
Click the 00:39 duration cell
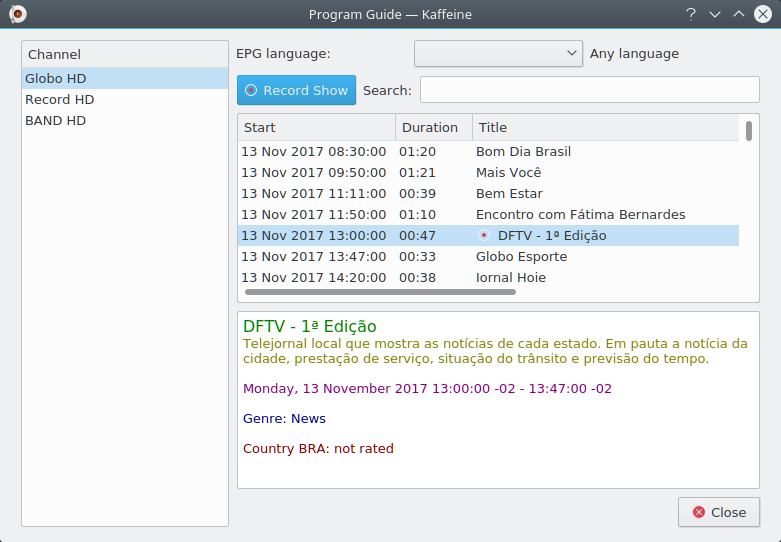[x=417, y=193]
